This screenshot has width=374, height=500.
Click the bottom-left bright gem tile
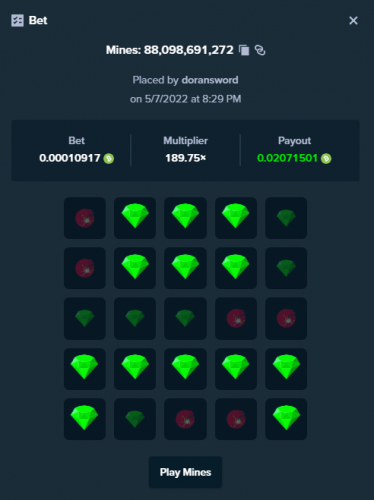coord(85,419)
